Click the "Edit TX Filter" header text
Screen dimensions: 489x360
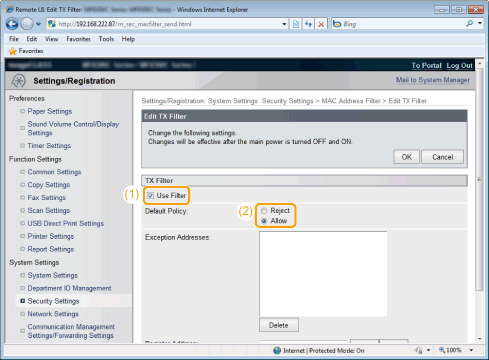tap(165, 116)
